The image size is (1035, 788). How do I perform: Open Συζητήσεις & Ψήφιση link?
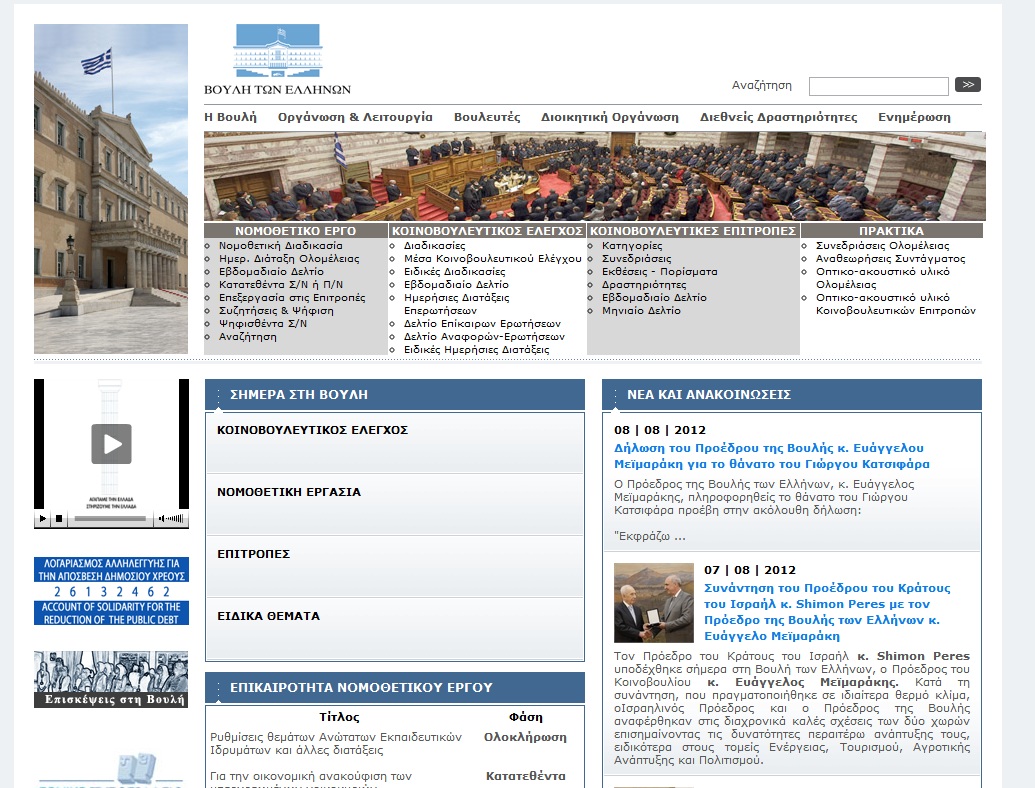276,311
